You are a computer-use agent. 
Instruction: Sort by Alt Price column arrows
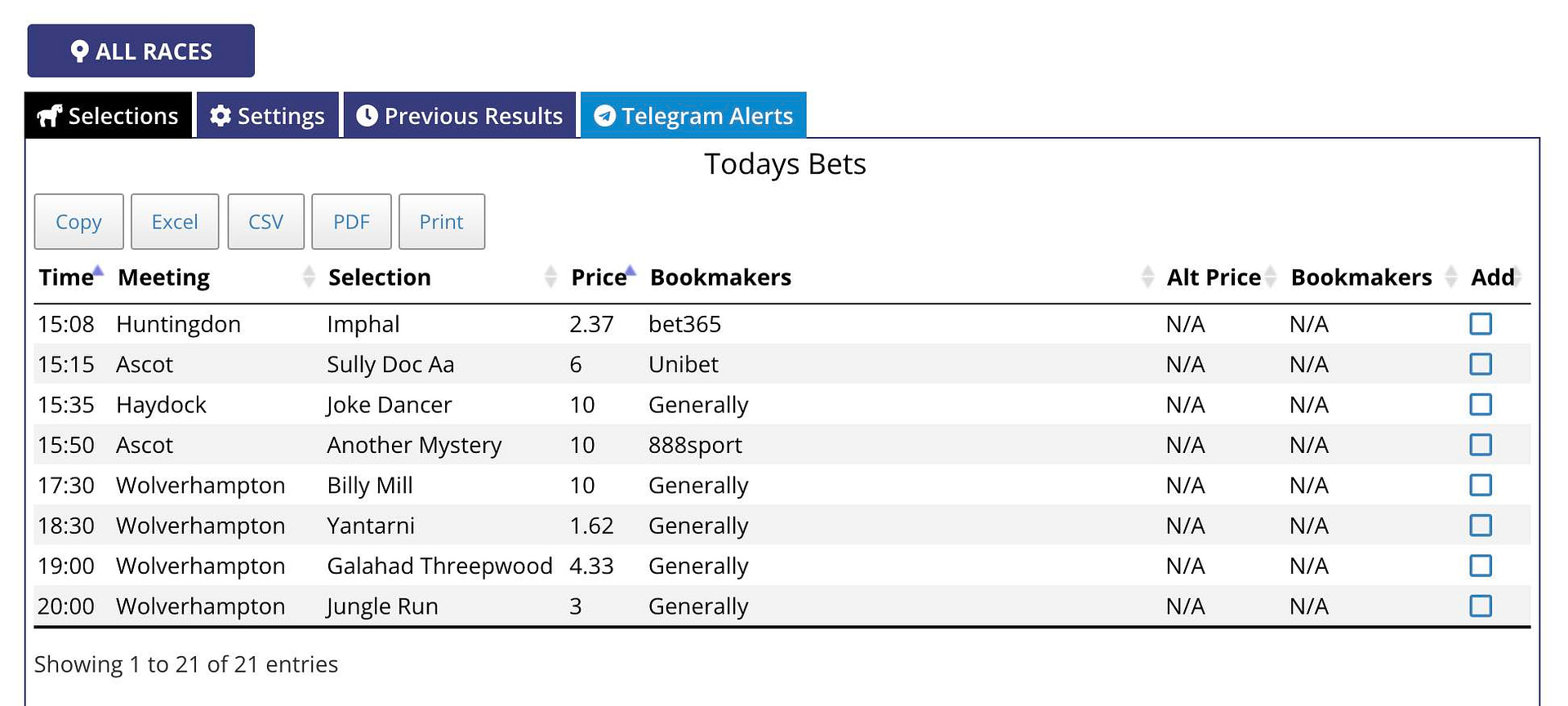pos(1271,277)
